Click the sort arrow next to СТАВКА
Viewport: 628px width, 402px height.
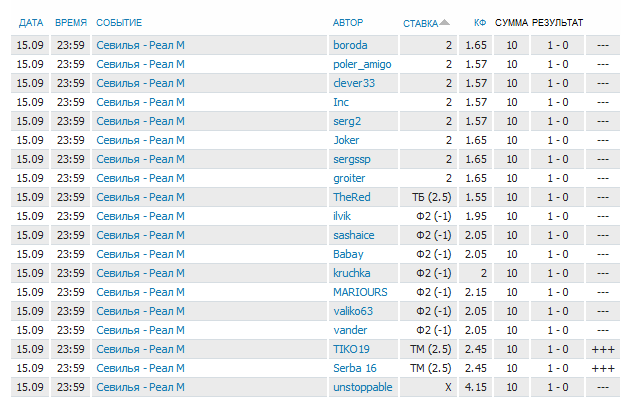(x=445, y=22)
